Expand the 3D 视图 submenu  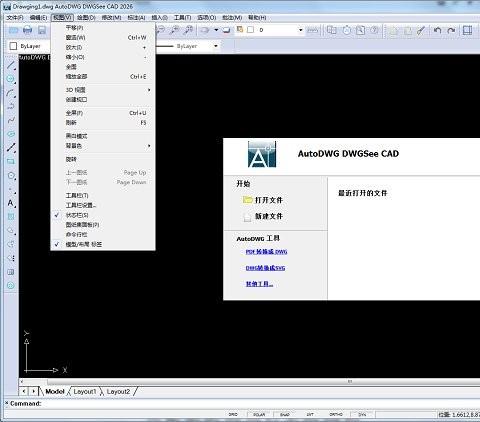point(103,90)
